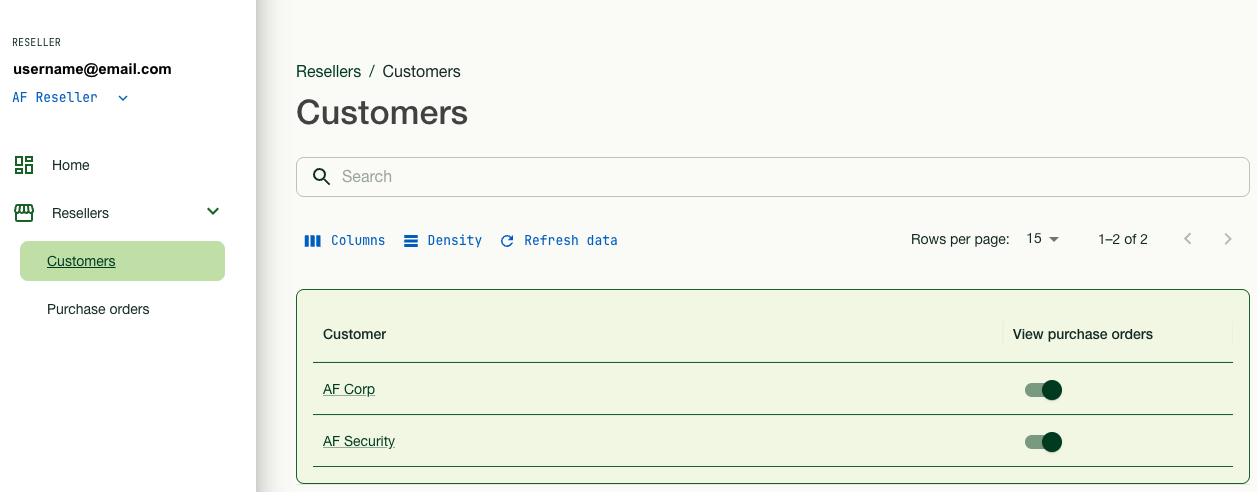Click the Resellers breadcrumb link
The height and width of the screenshot is (492, 1257).
tap(328, 72)
